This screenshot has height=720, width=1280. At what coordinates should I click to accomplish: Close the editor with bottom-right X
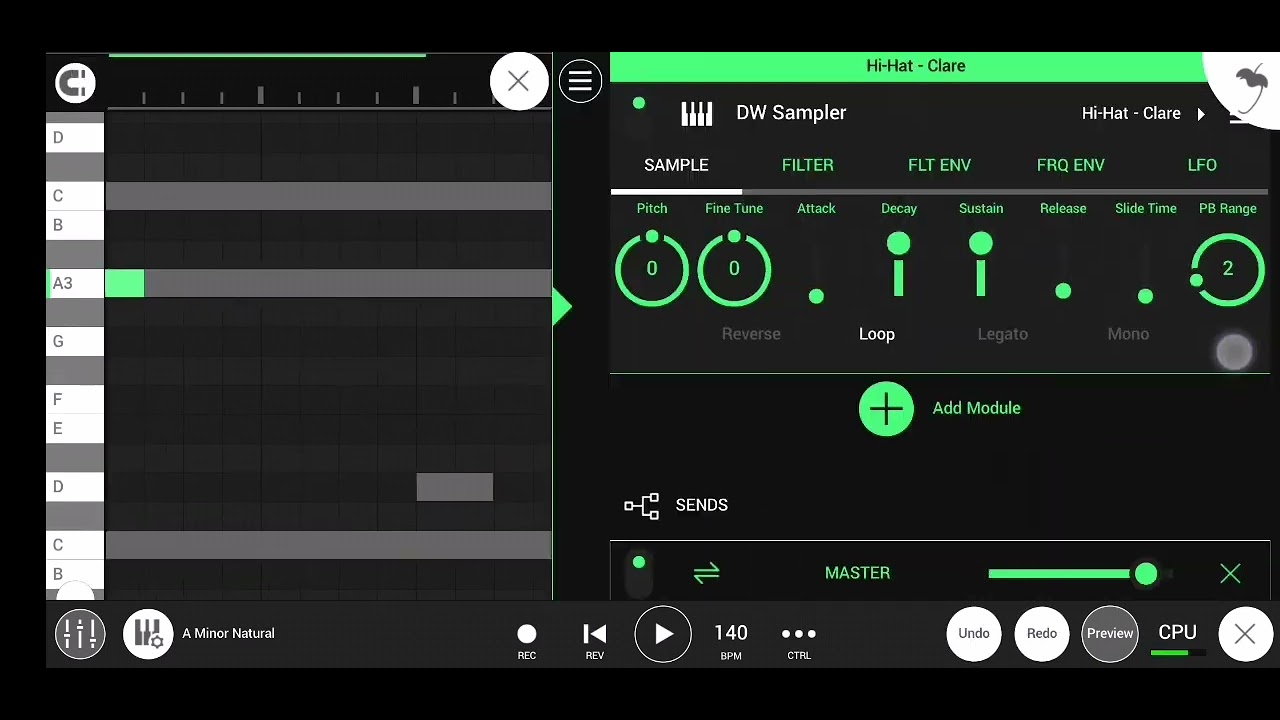coord(1245,634)
